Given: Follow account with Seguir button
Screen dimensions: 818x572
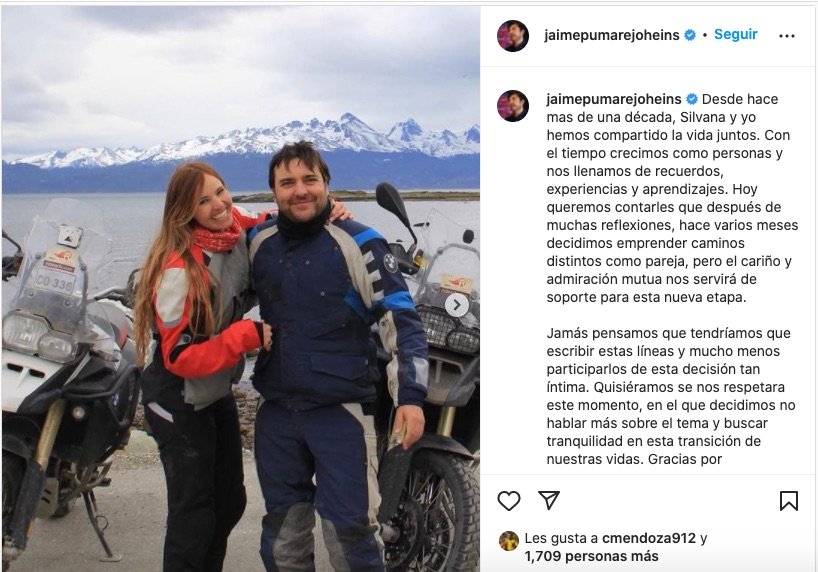Looking at the screenshot, I should click(x=736, y=34).
